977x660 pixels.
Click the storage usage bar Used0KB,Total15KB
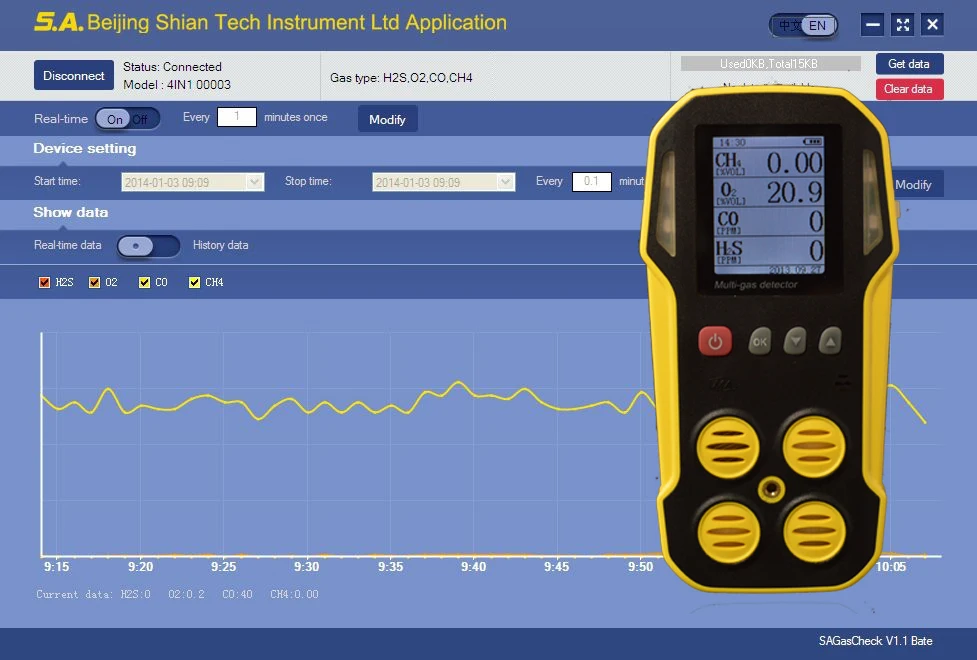click(x=771, y=64)
